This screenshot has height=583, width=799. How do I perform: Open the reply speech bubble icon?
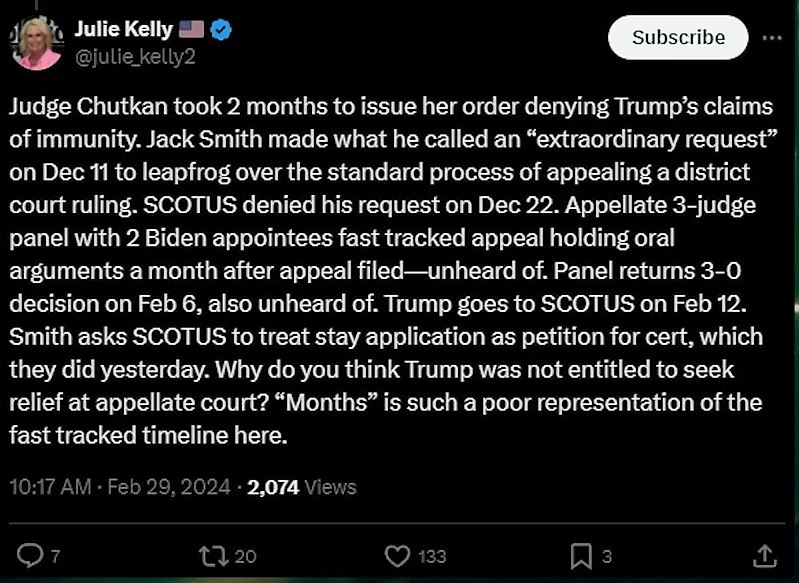pos(30,555)
